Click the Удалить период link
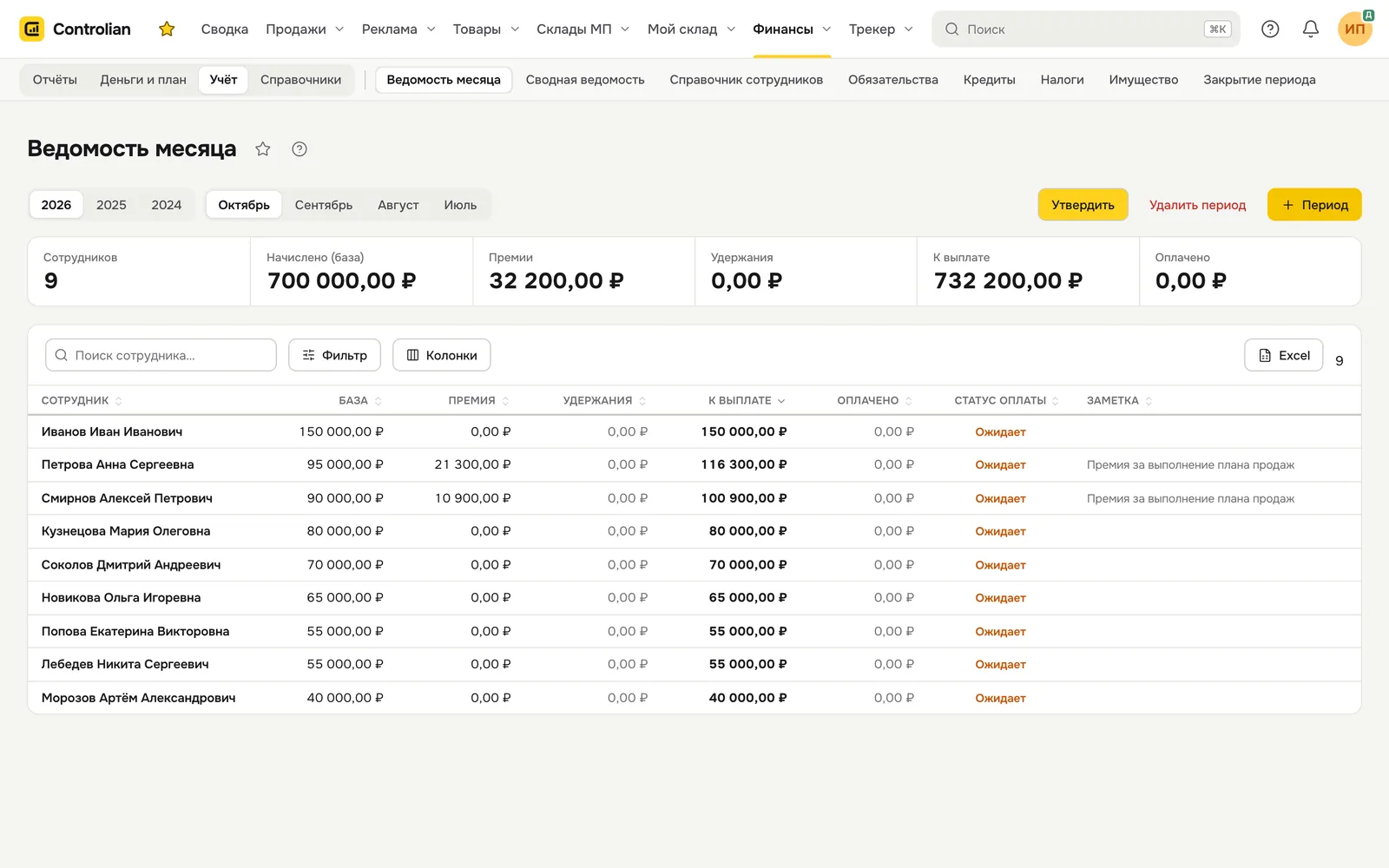The height and width of the screenshot is (868, 1389). (1197, 205)
